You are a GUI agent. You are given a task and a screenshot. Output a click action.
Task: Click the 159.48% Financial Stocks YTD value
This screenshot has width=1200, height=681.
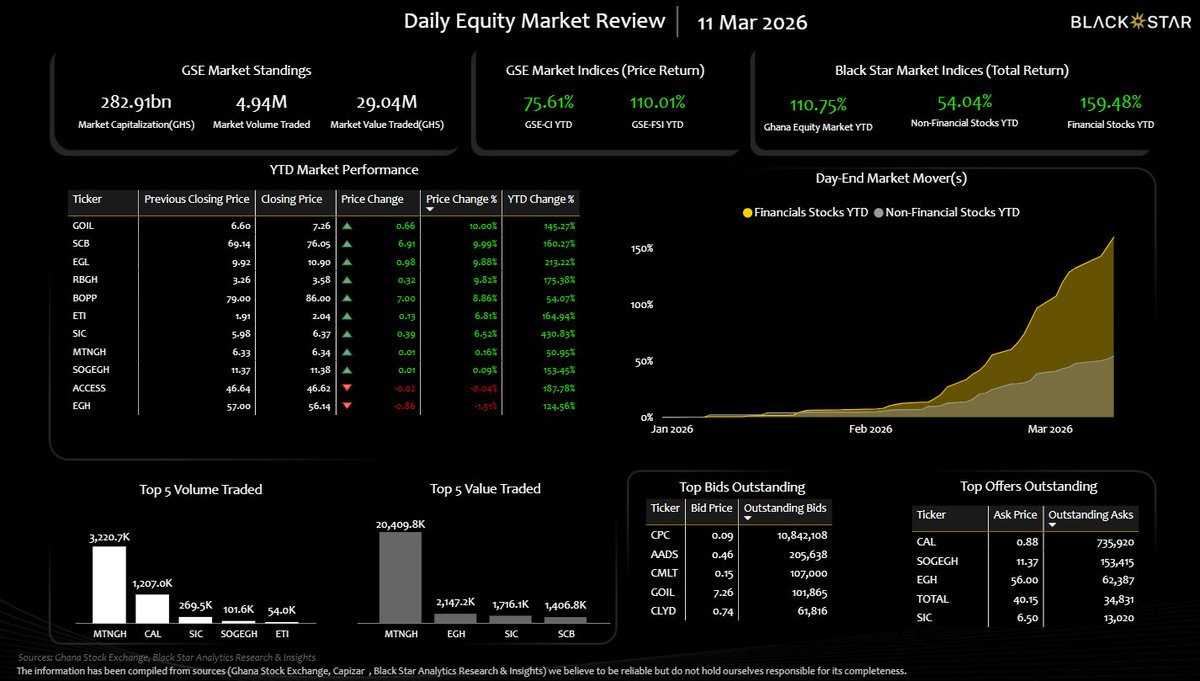click(x=1110, y=102)
